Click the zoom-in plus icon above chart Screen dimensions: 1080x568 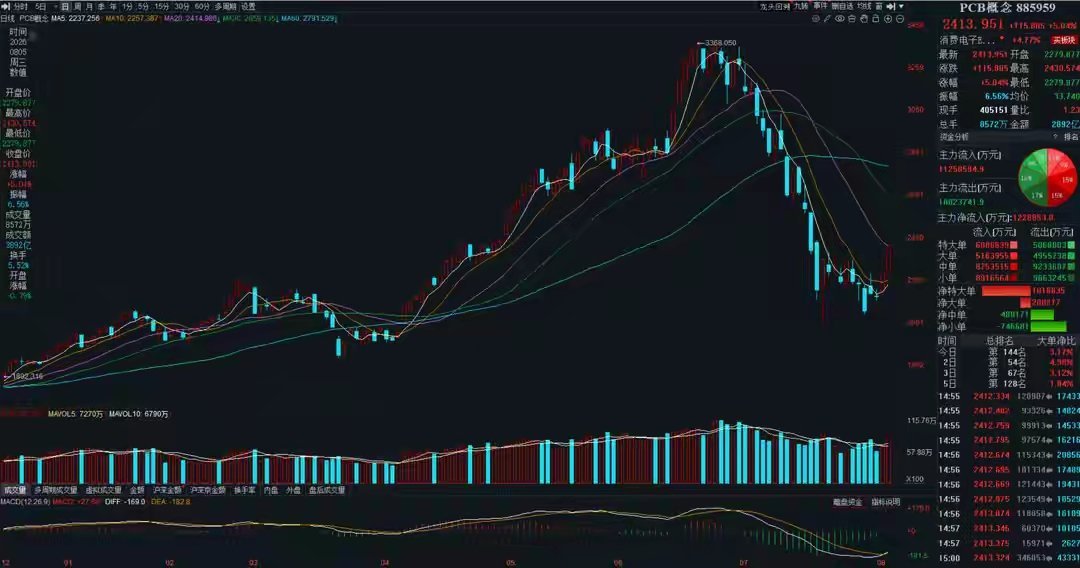[887, 19]
